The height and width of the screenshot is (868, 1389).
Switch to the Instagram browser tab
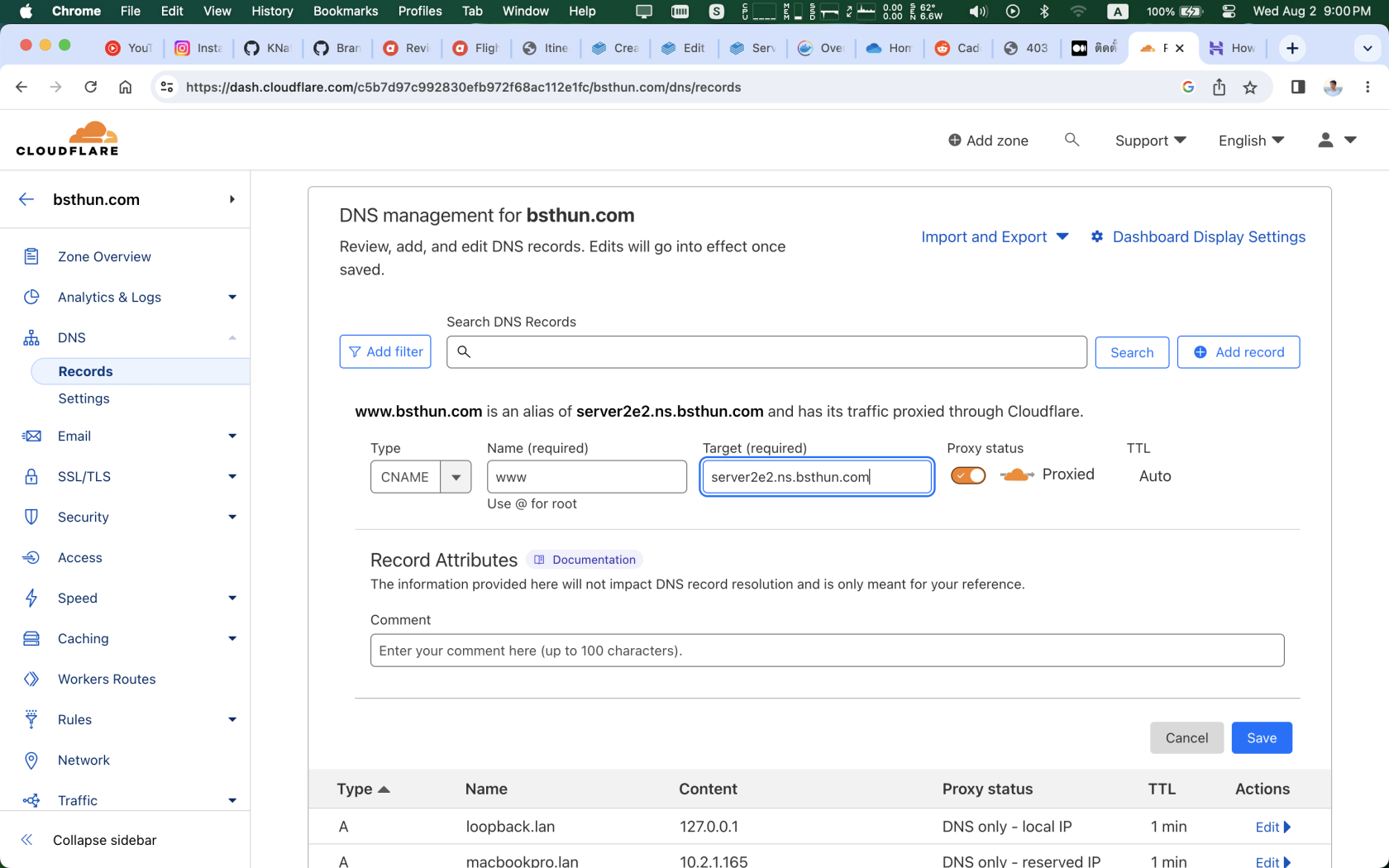tap(198, 48)
